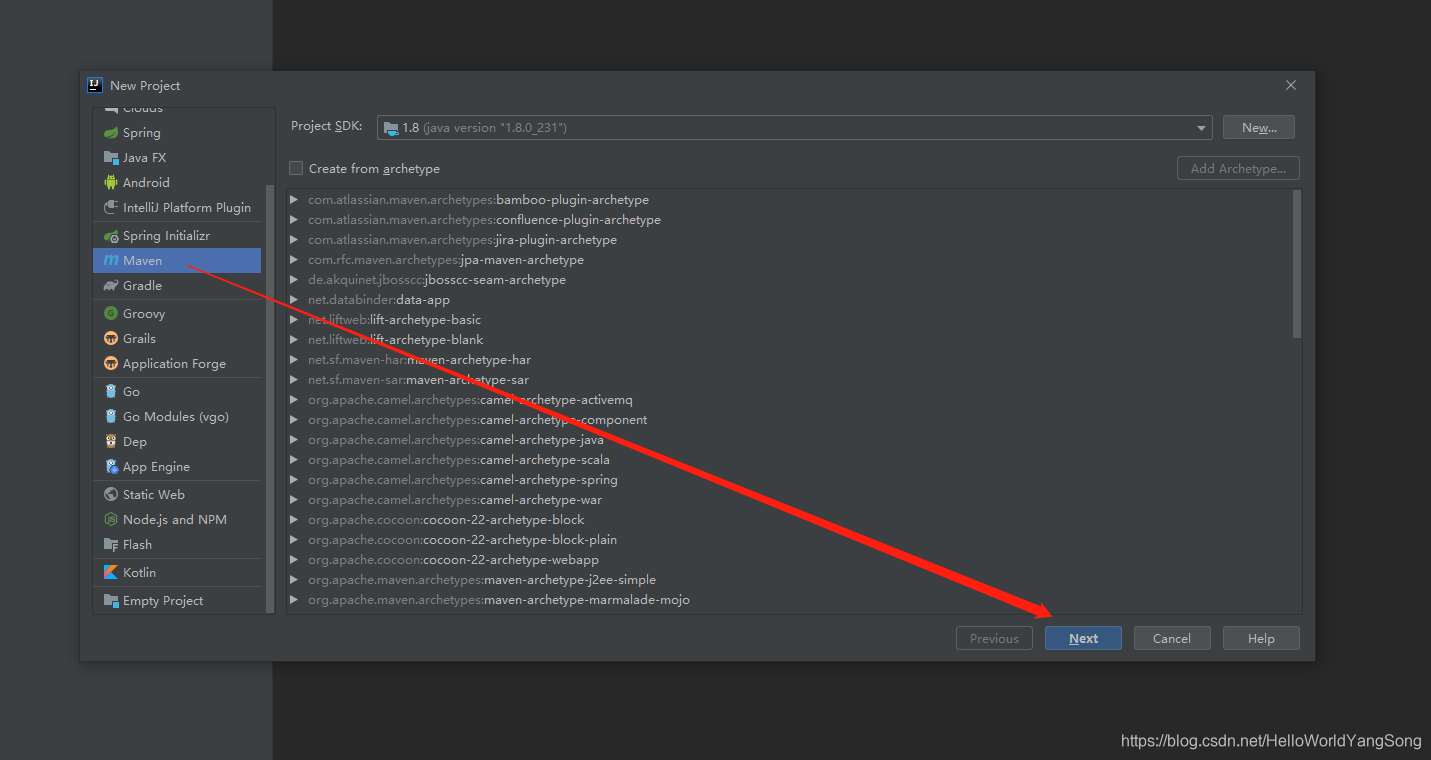Choose Empty Project label

163,601
